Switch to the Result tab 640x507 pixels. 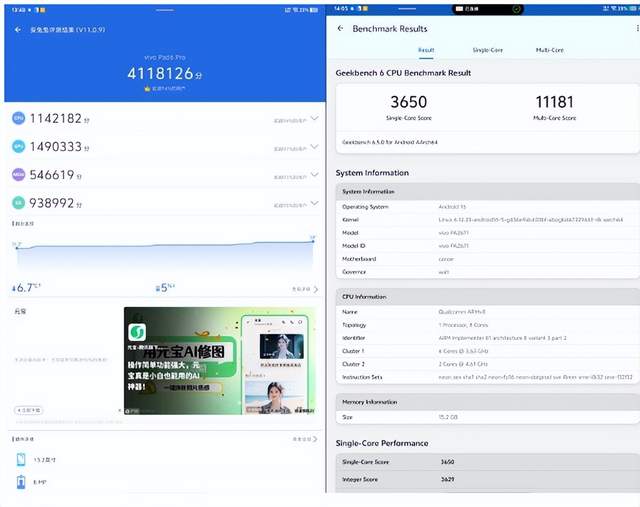tap(426, 50)
